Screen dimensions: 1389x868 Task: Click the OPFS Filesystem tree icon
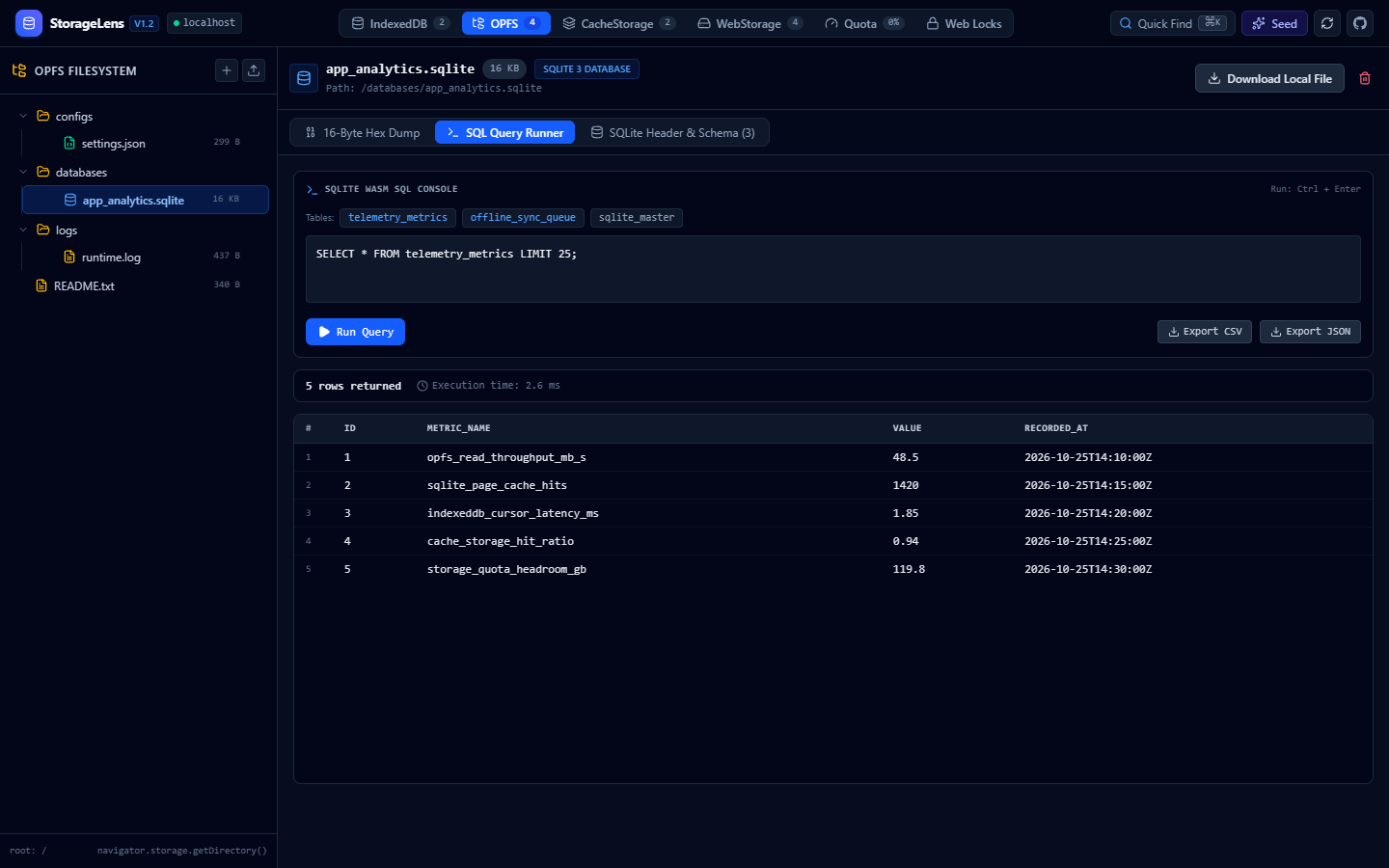click(19, 70)
